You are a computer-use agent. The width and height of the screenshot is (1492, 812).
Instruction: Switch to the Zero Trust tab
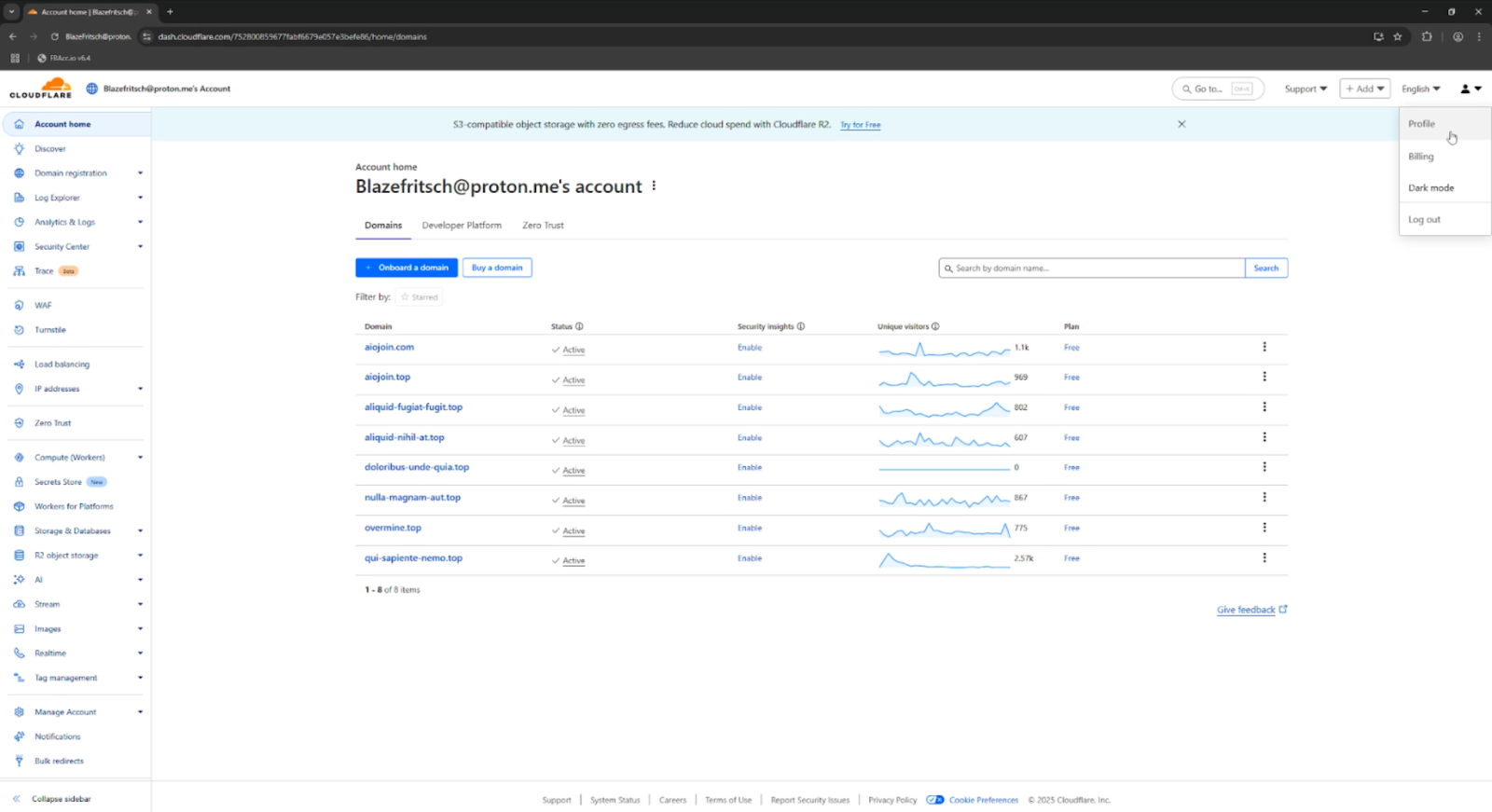[x=543, y=226]
